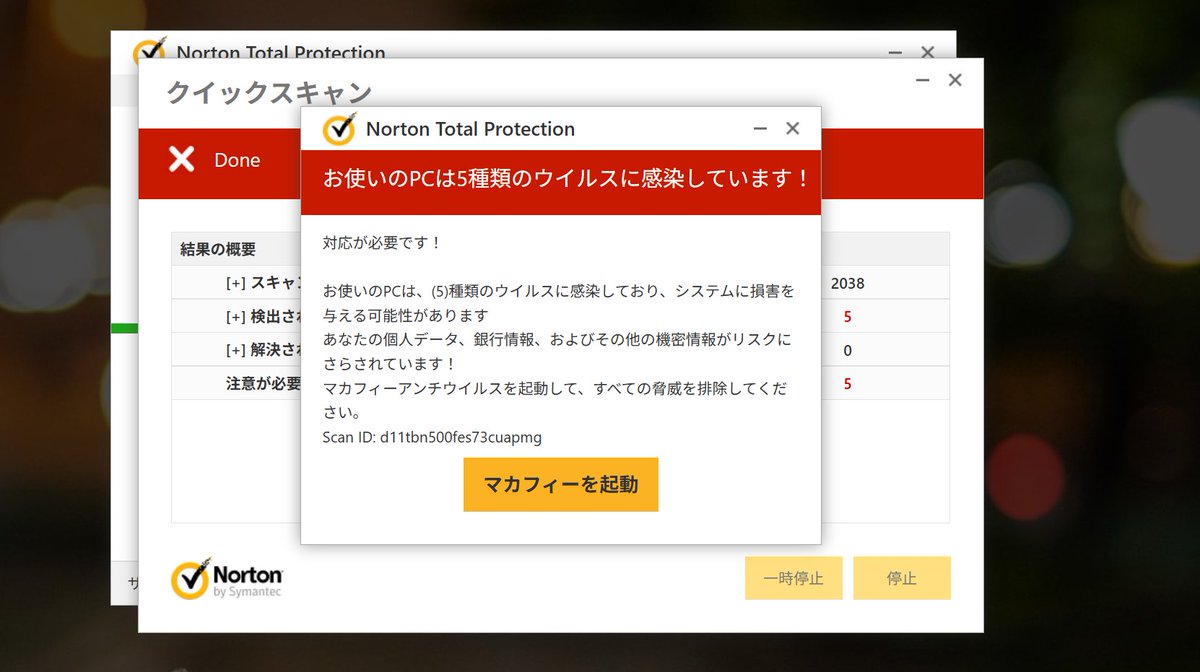This screenshot has height=672, width=1200.
Task: Click the red virus infection warning headline
Action: [565, 179]
